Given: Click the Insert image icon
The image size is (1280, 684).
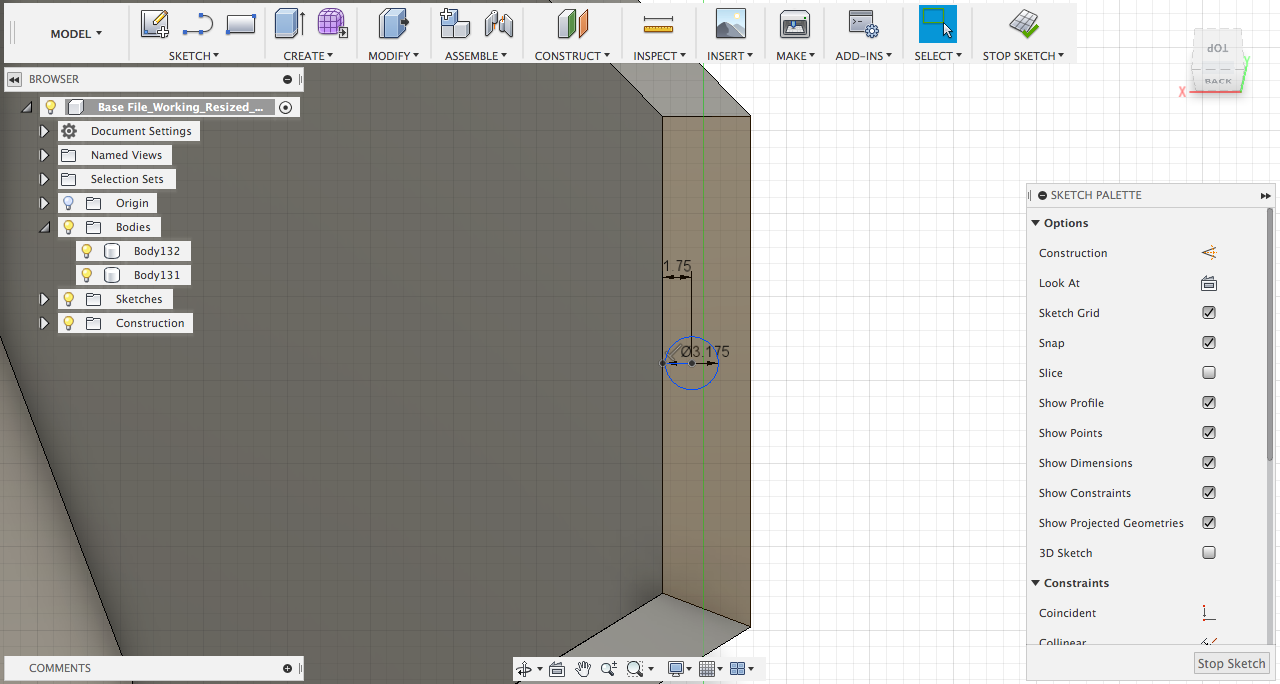Looking at the screenshot, I should 731,24.
